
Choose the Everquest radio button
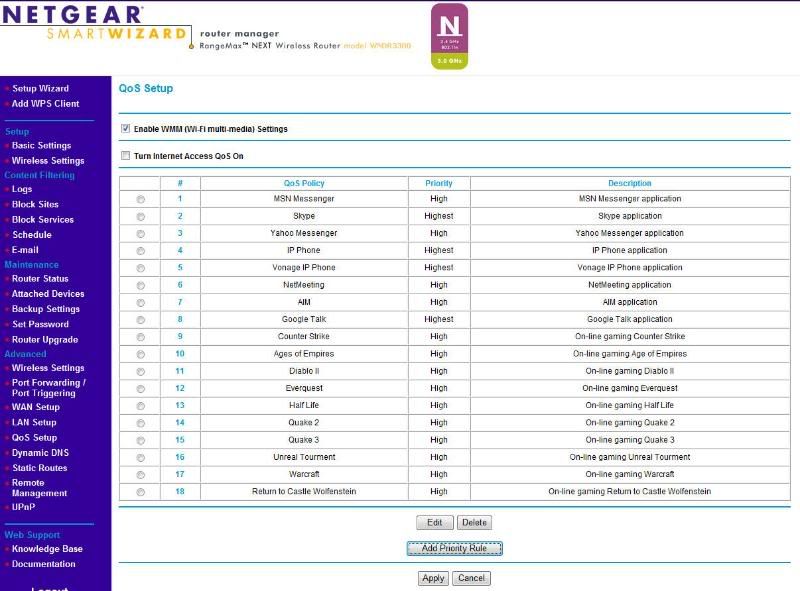(x=140, y=389)
